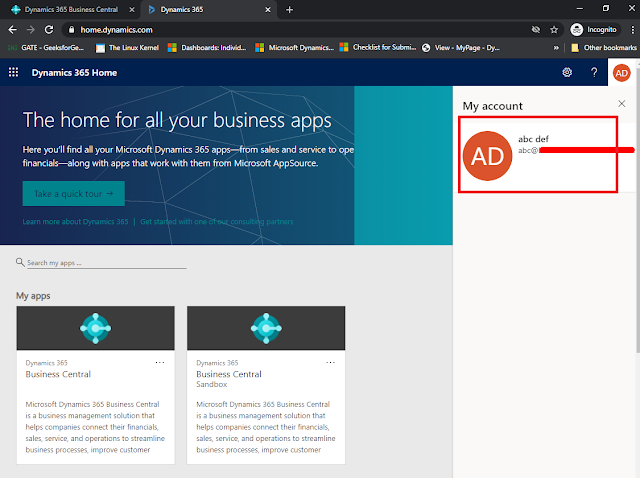Click the page vertical scrollbar
The image size is (640, 478).
point(638,208)
